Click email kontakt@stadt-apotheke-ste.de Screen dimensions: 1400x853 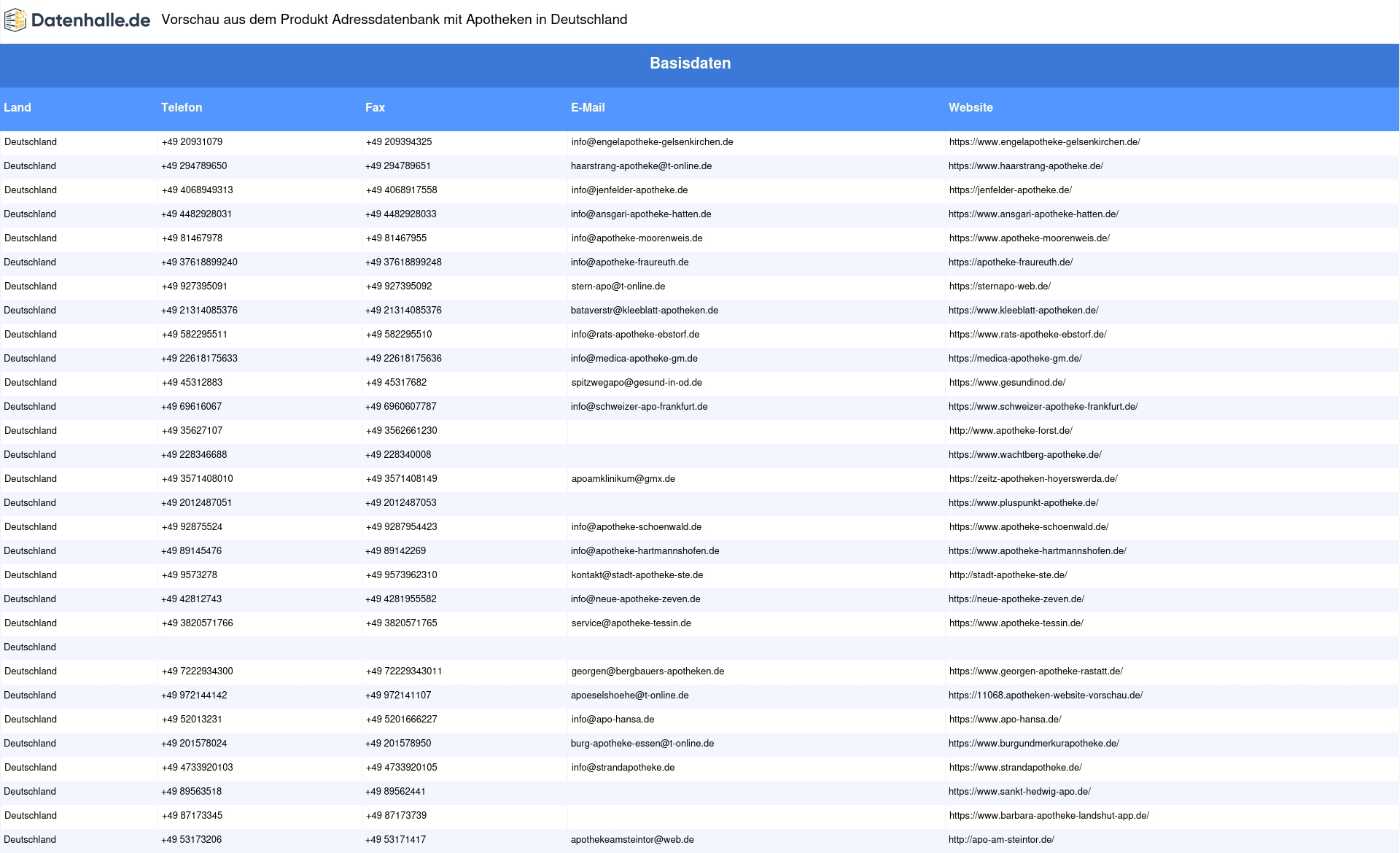click(x=637, y=575)
